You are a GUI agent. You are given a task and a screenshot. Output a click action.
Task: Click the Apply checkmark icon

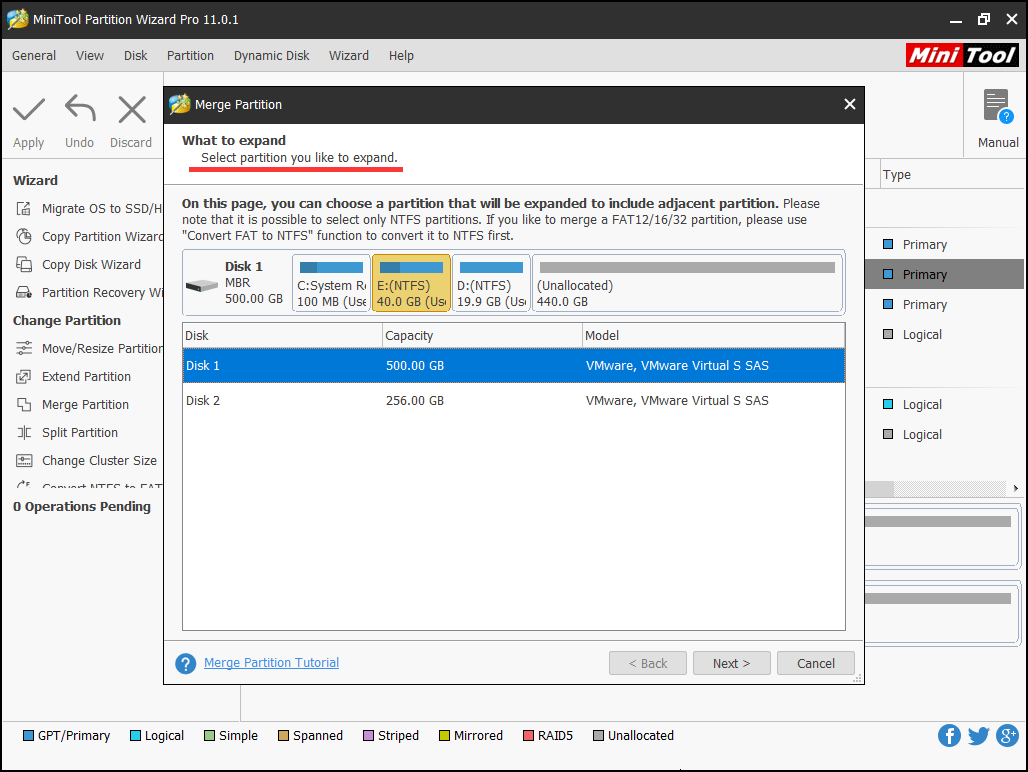[x=29, y=109]
